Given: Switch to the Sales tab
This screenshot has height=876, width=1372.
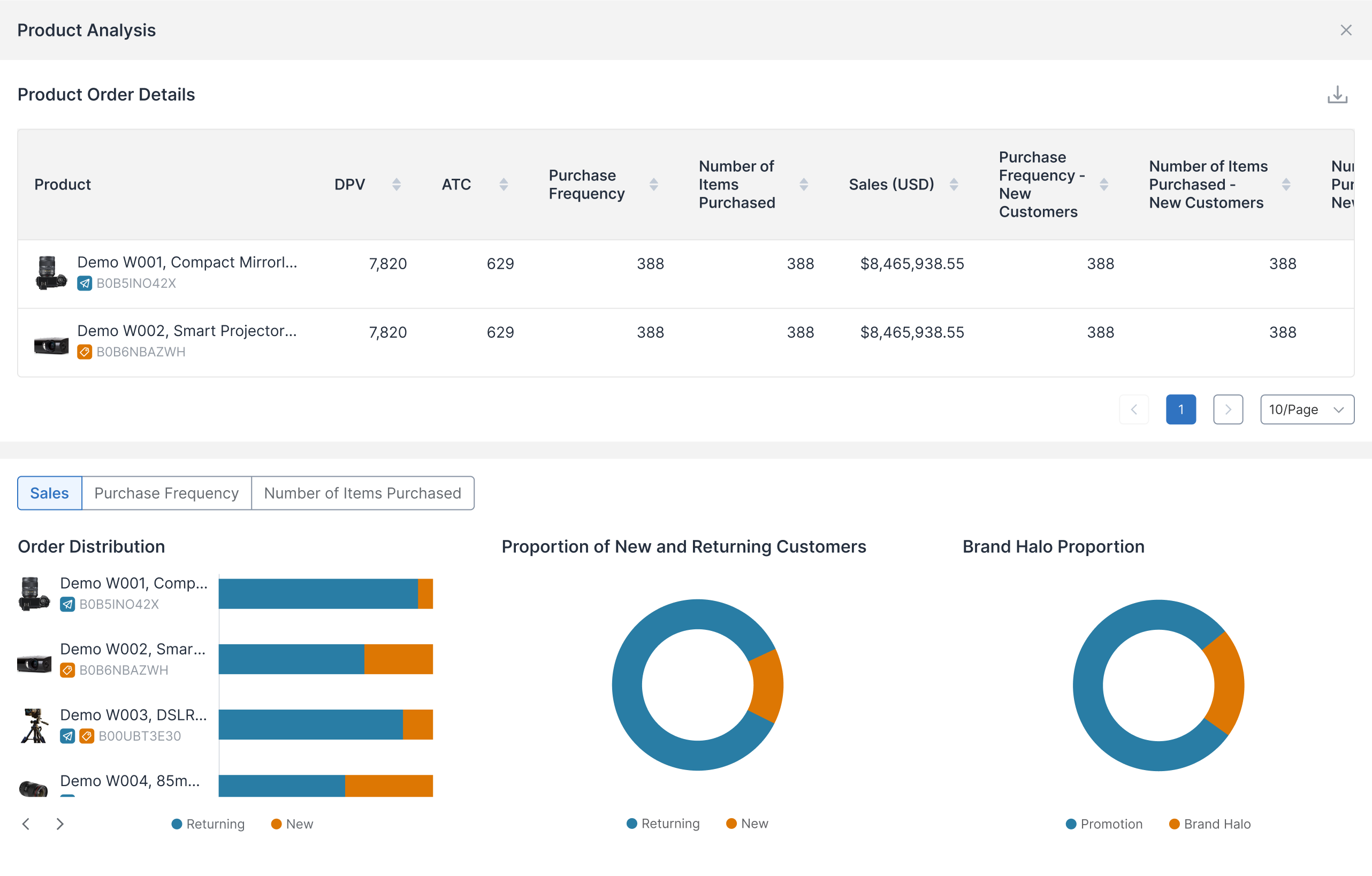Looking at the screenshot, I should click(x=50, y=493).
